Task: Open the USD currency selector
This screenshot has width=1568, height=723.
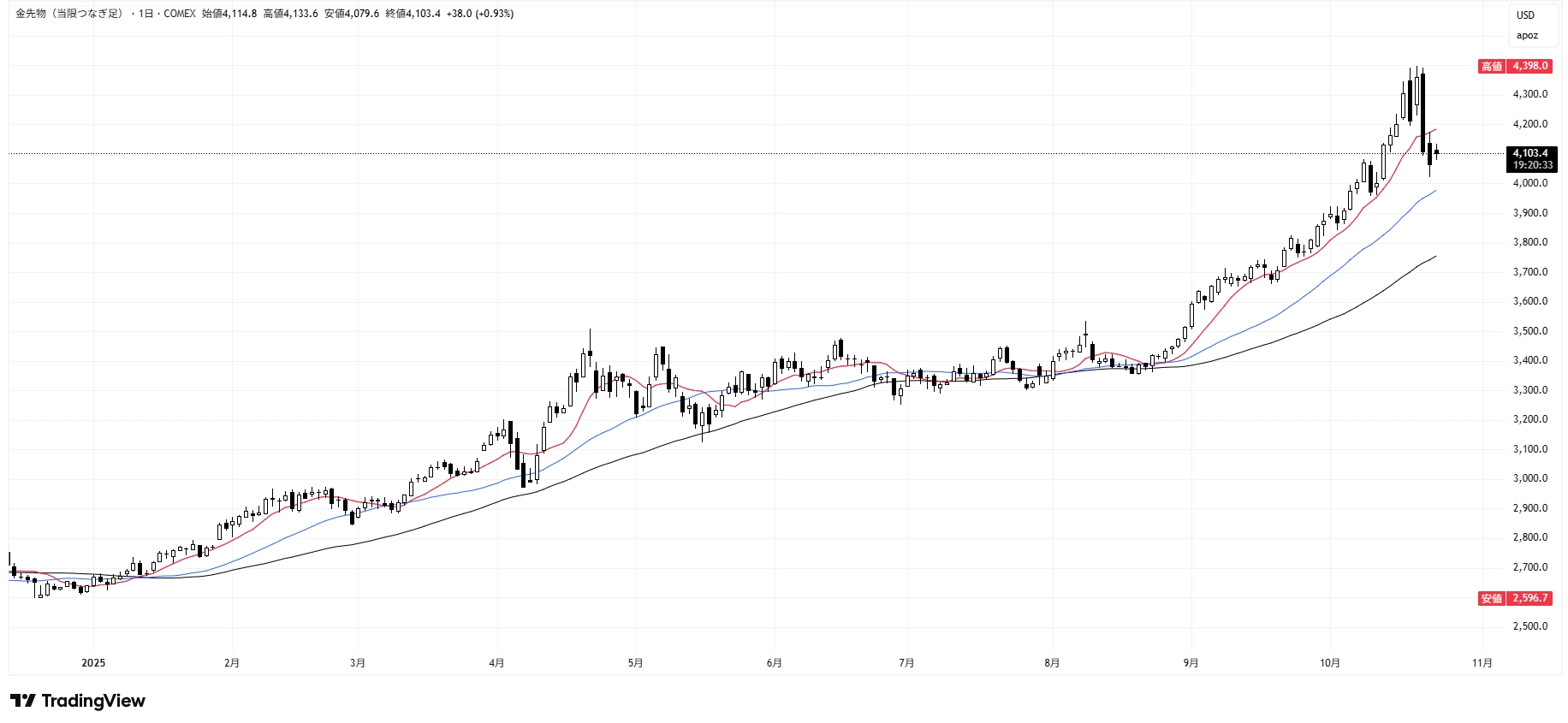Action: point(1525,15)
